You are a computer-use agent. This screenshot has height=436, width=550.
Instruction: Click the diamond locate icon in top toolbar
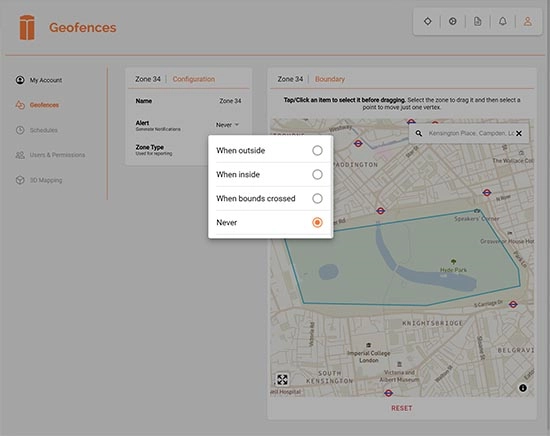click(x=428, y=21)
